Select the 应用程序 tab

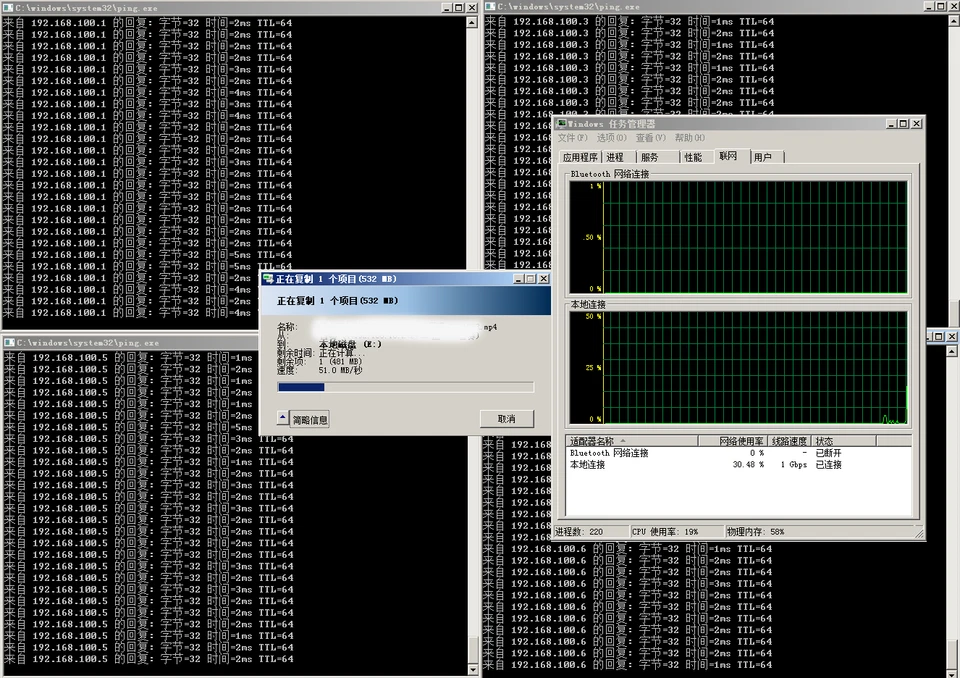click(580, 156)
